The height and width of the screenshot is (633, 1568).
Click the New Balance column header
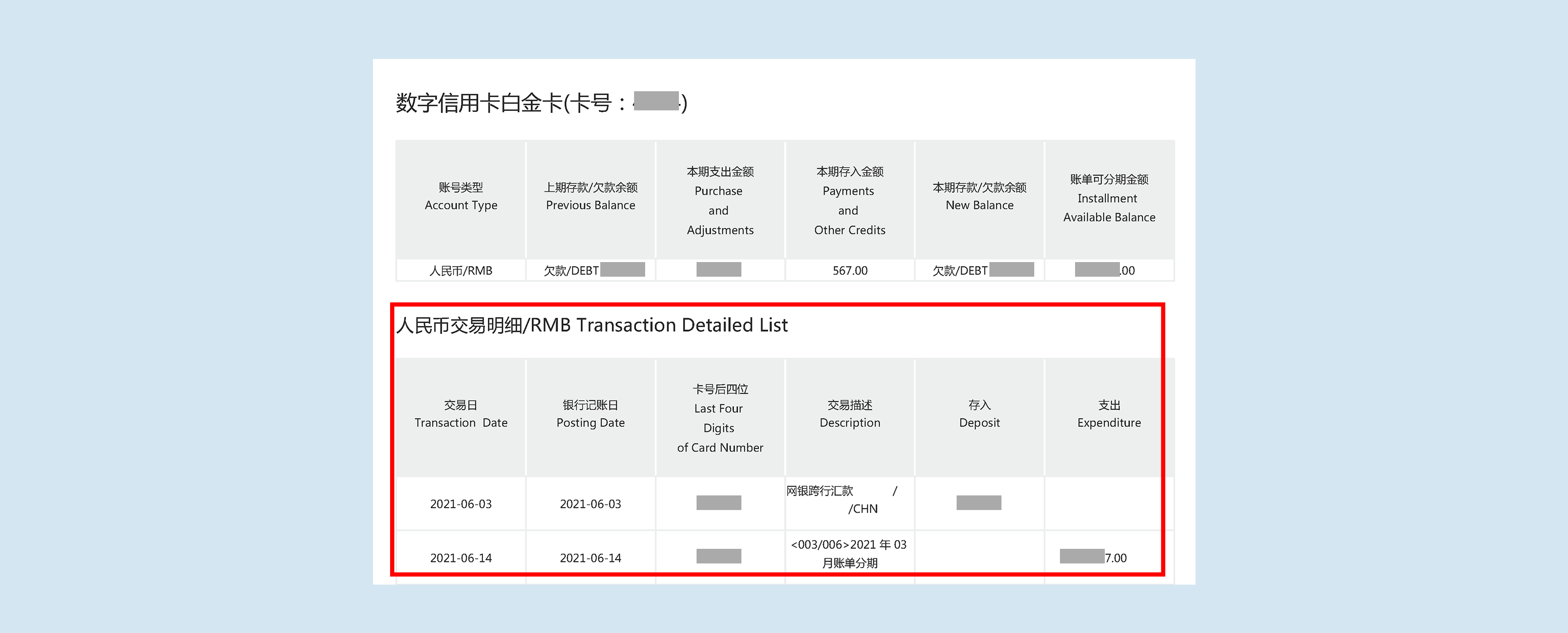tap(979, 197)
